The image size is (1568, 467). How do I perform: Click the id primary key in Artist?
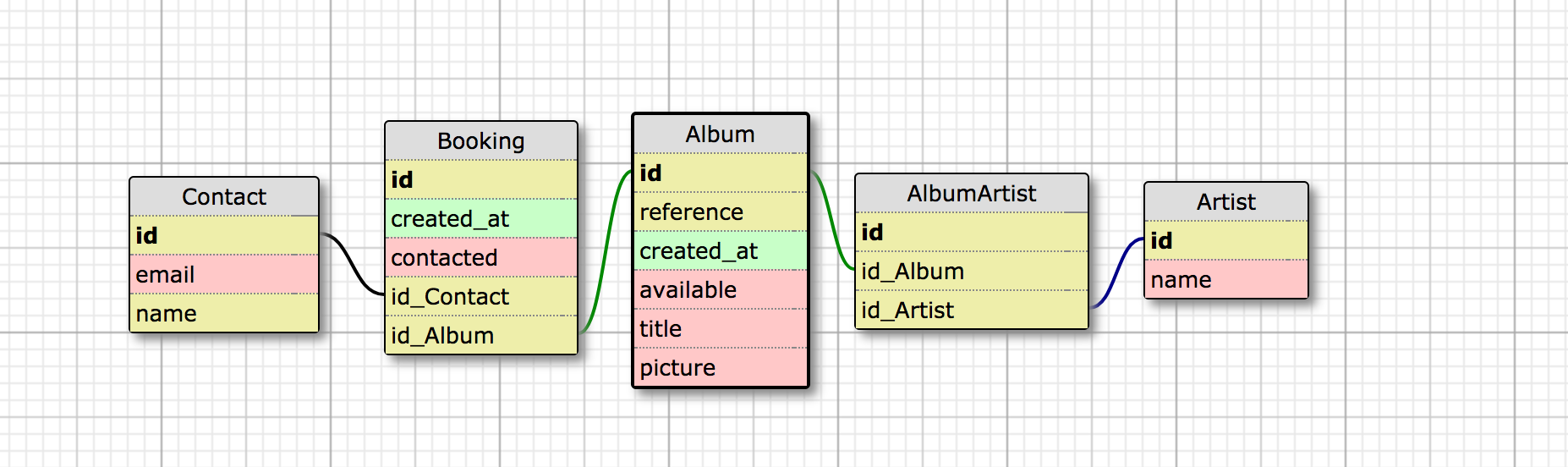tap(1226, 240)
